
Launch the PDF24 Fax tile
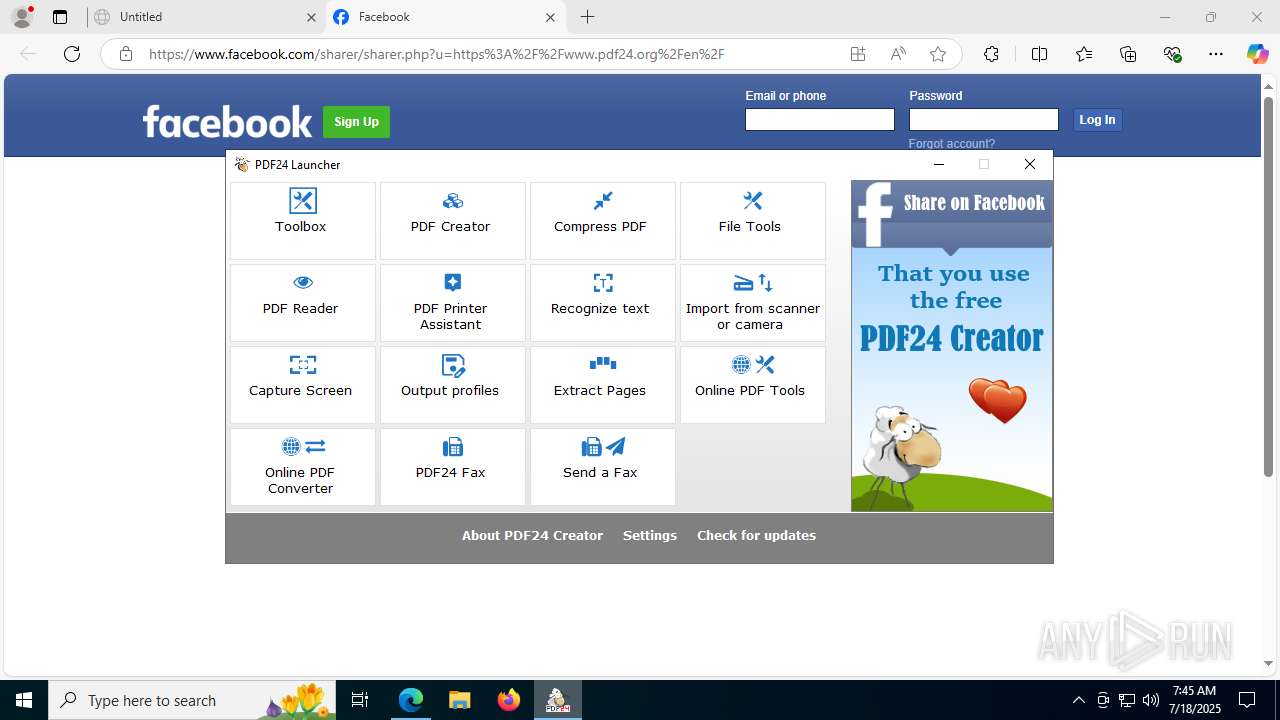452,467
